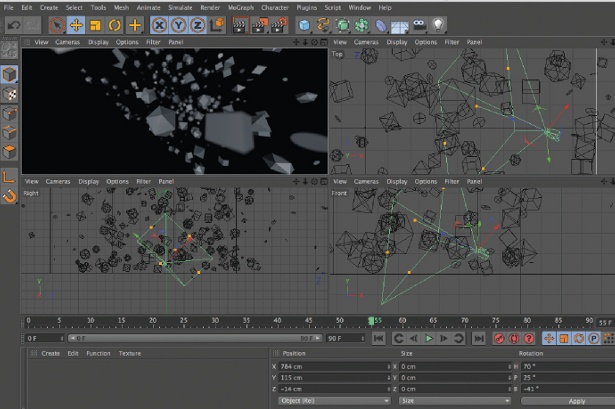Open the Simulate menu

(x=179, y=8)
